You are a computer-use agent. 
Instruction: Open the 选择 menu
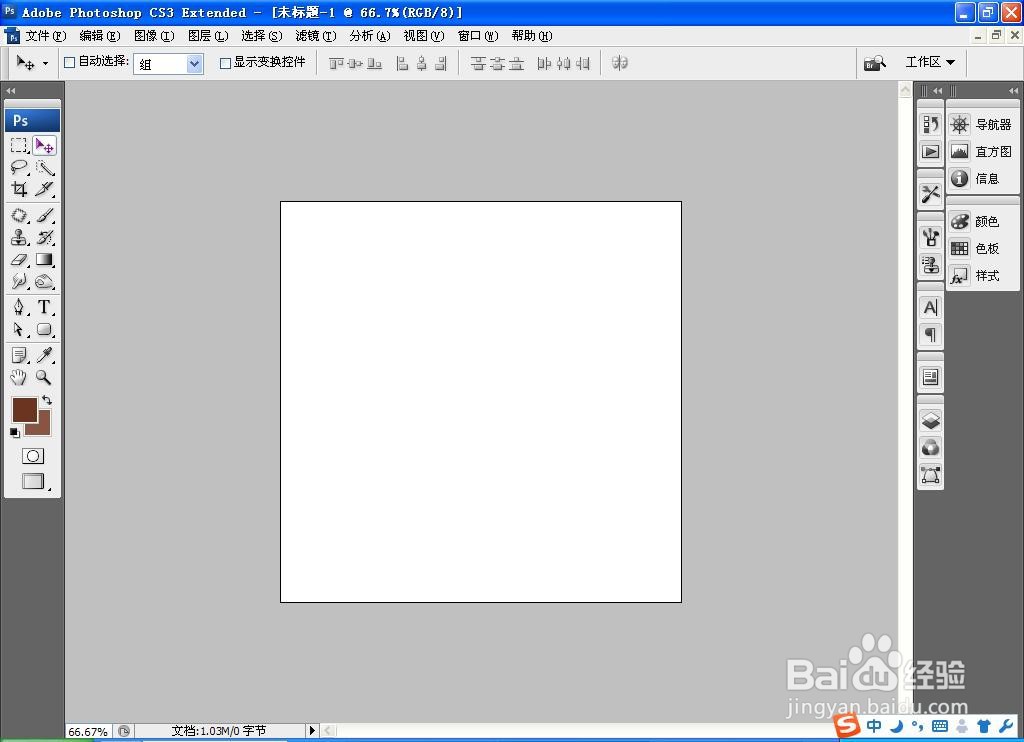pos(262,36)
